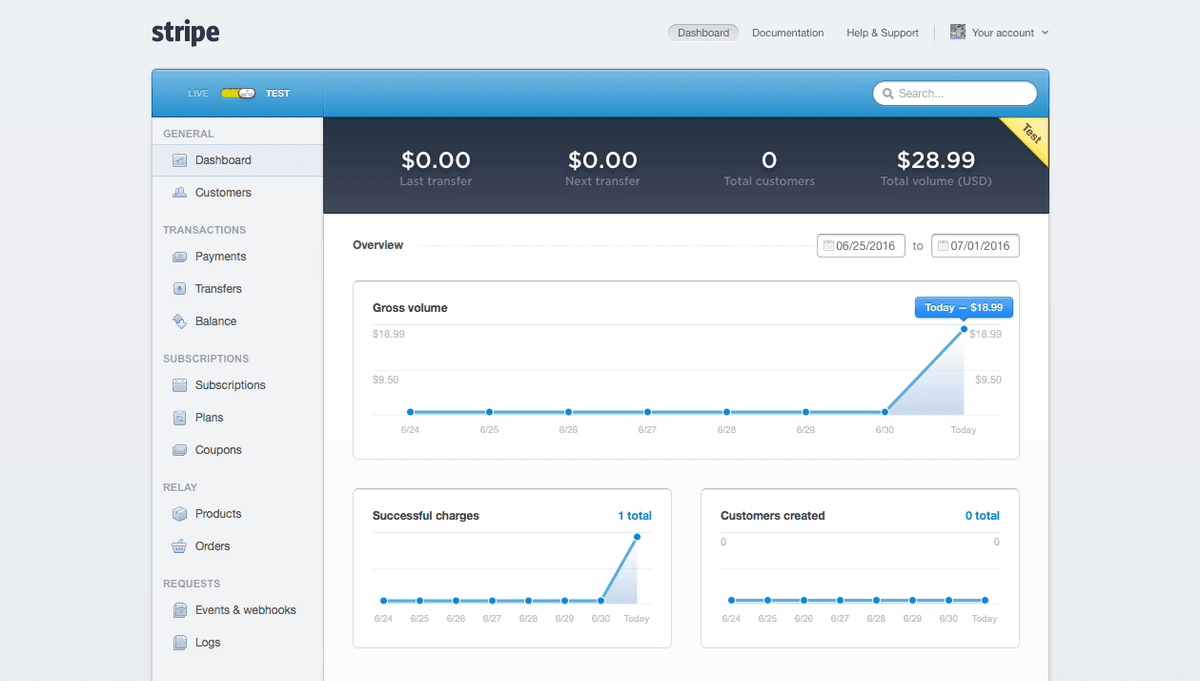
Task: Click the Products box icon
Action: pos(180,514)
